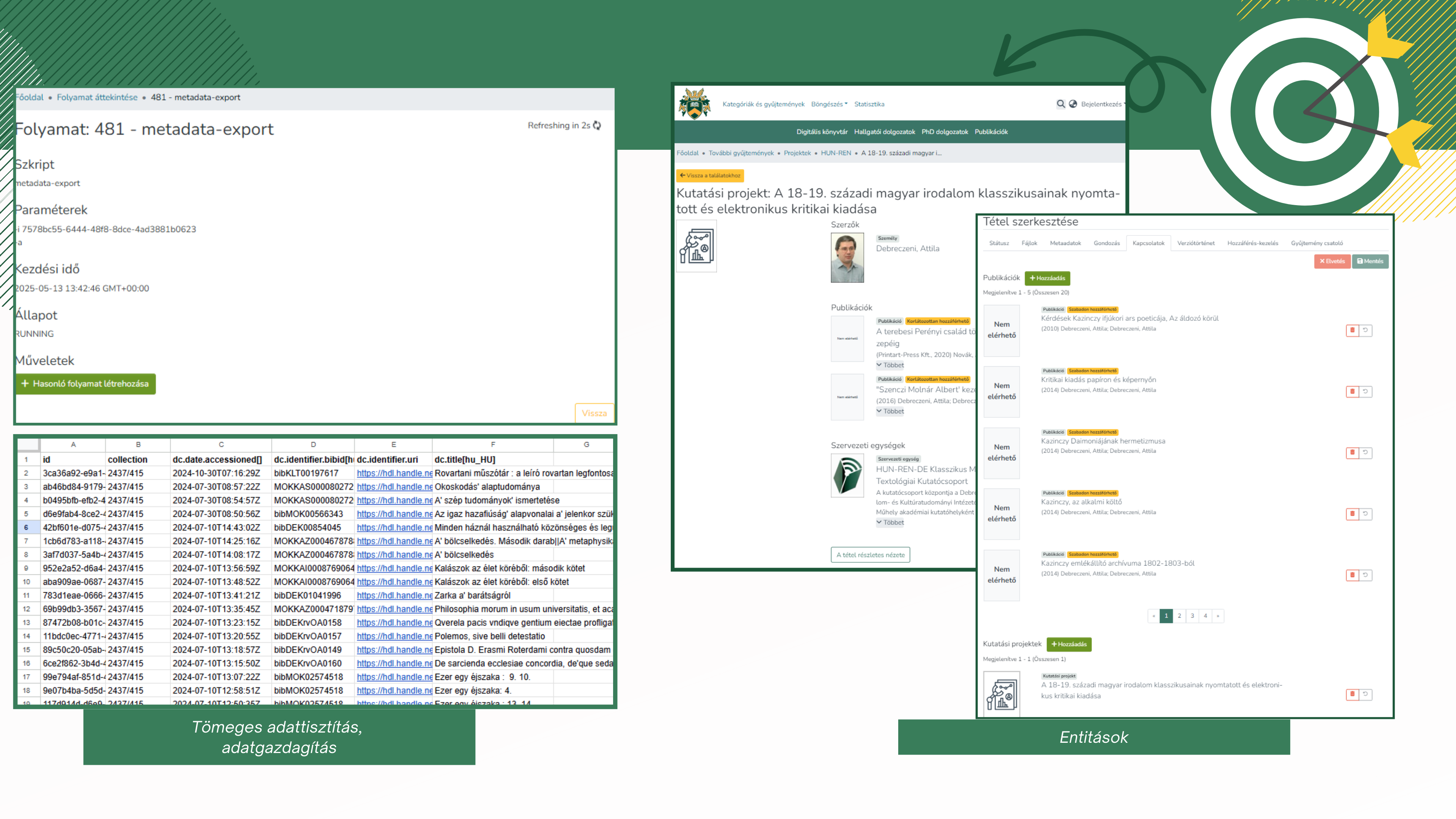Click Hasonló folyamat létrehozása button

(x=85, y=384)
